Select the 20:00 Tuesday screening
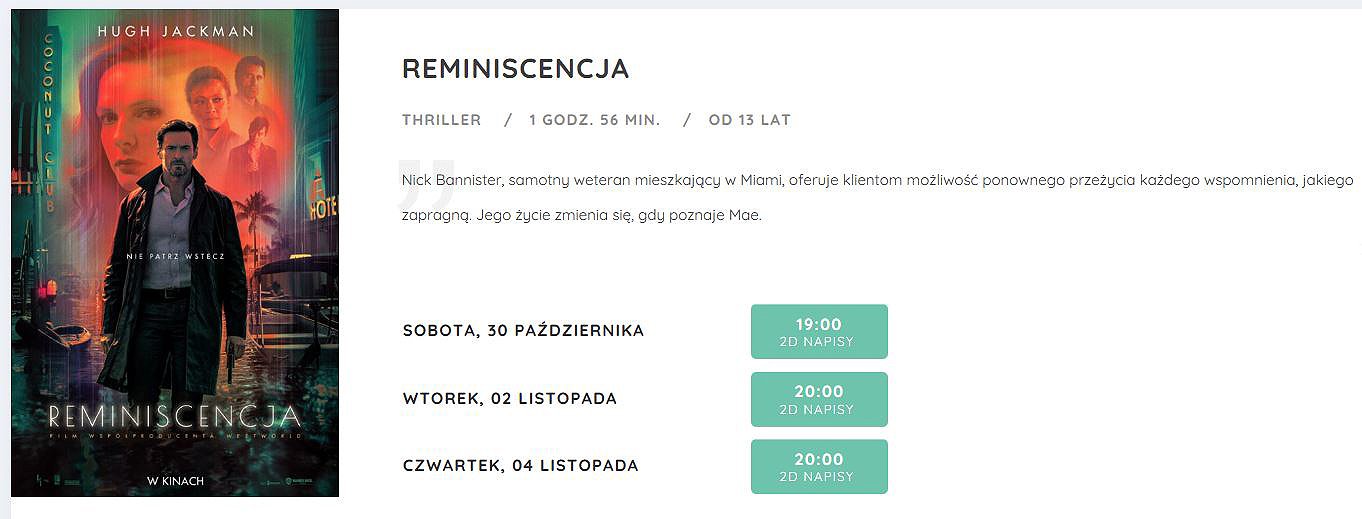This screenshot has height=519, width=1362. point(818,399)
